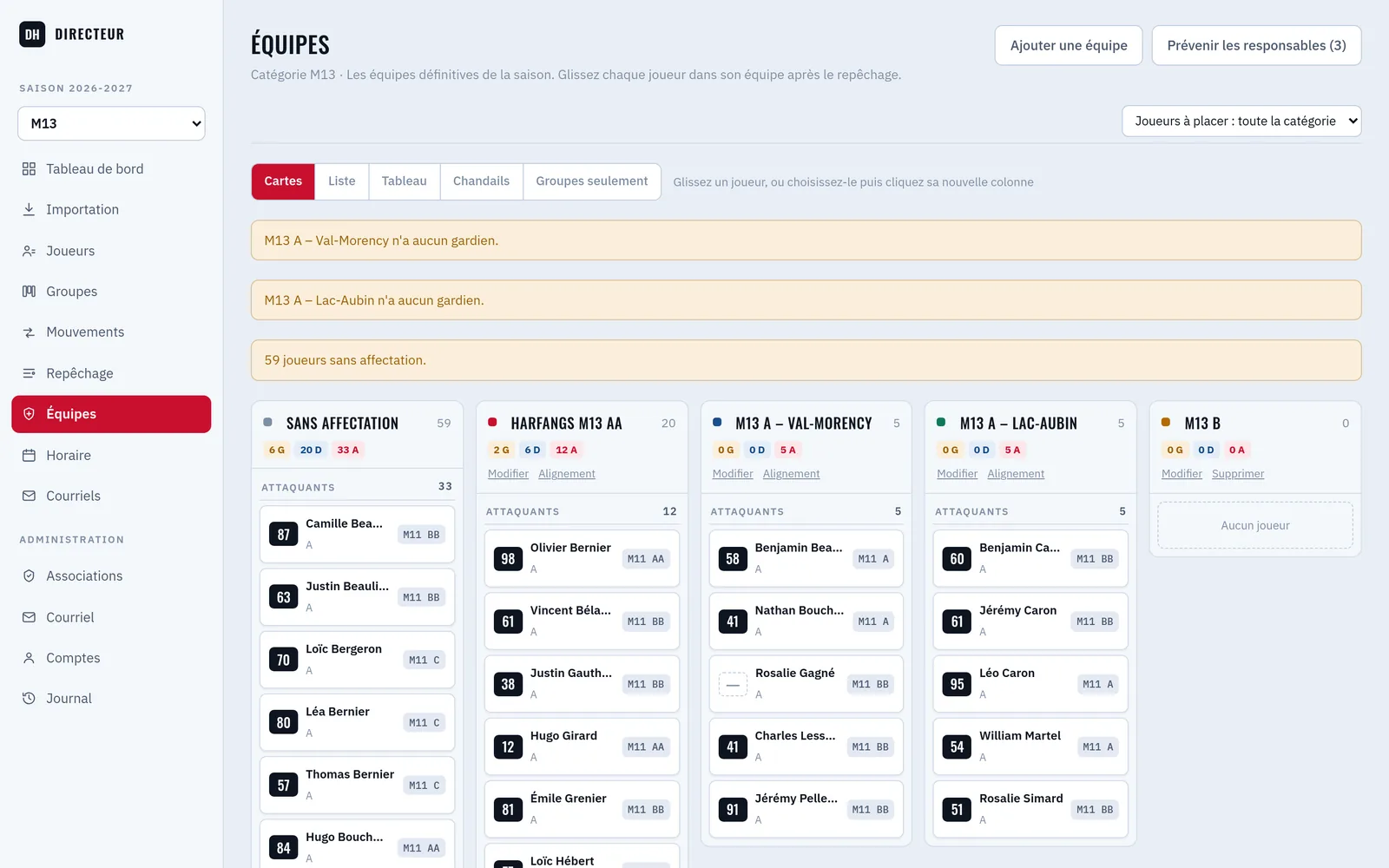Viewport: 1389px width, 868px height.
Task: Open Horaire calendar icon
Action: [29, 455]
